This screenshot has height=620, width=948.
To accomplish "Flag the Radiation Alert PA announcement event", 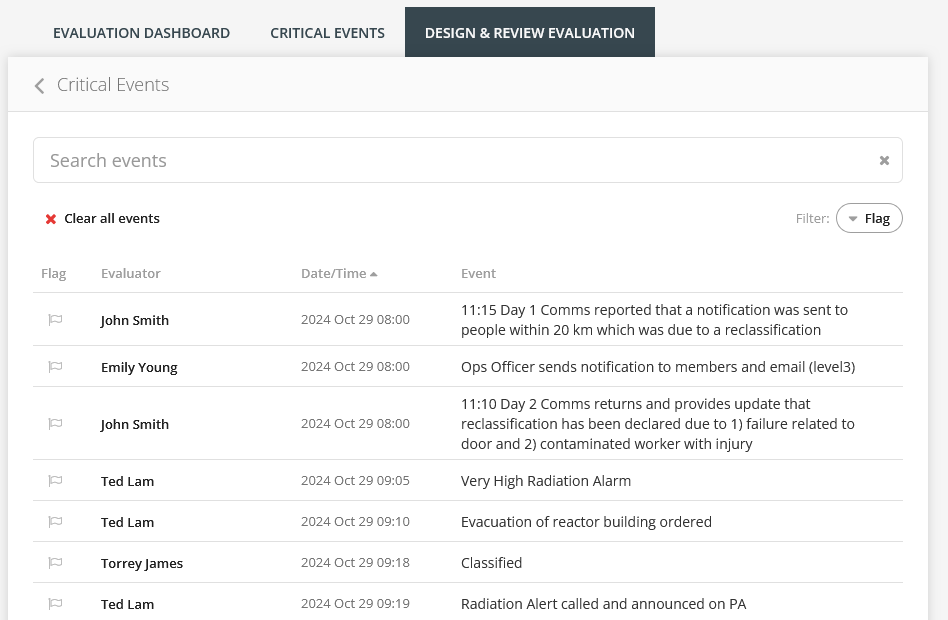I will click(55, 603).
